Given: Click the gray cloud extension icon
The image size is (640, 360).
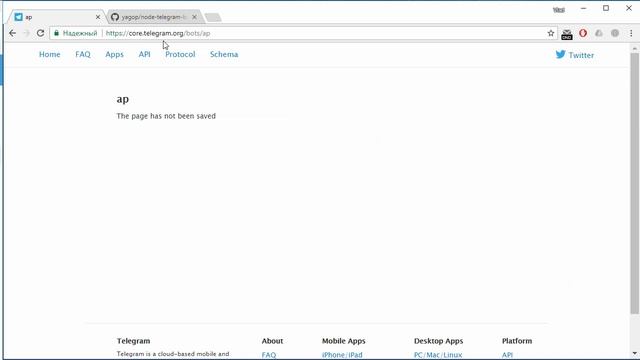Looking at the screenshot, I should tap(599, 33).
